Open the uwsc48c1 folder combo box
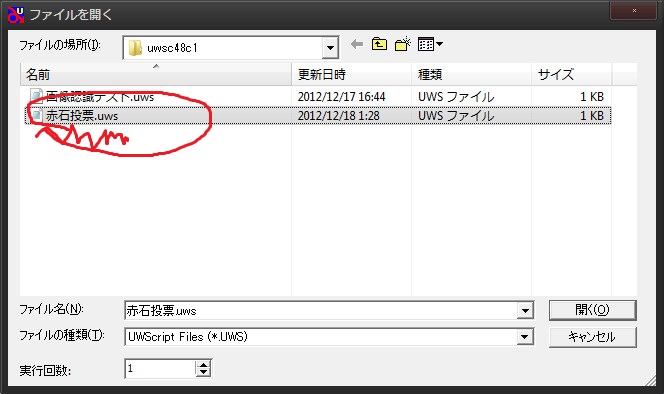The image size is (664, 394). coord(231,48)
